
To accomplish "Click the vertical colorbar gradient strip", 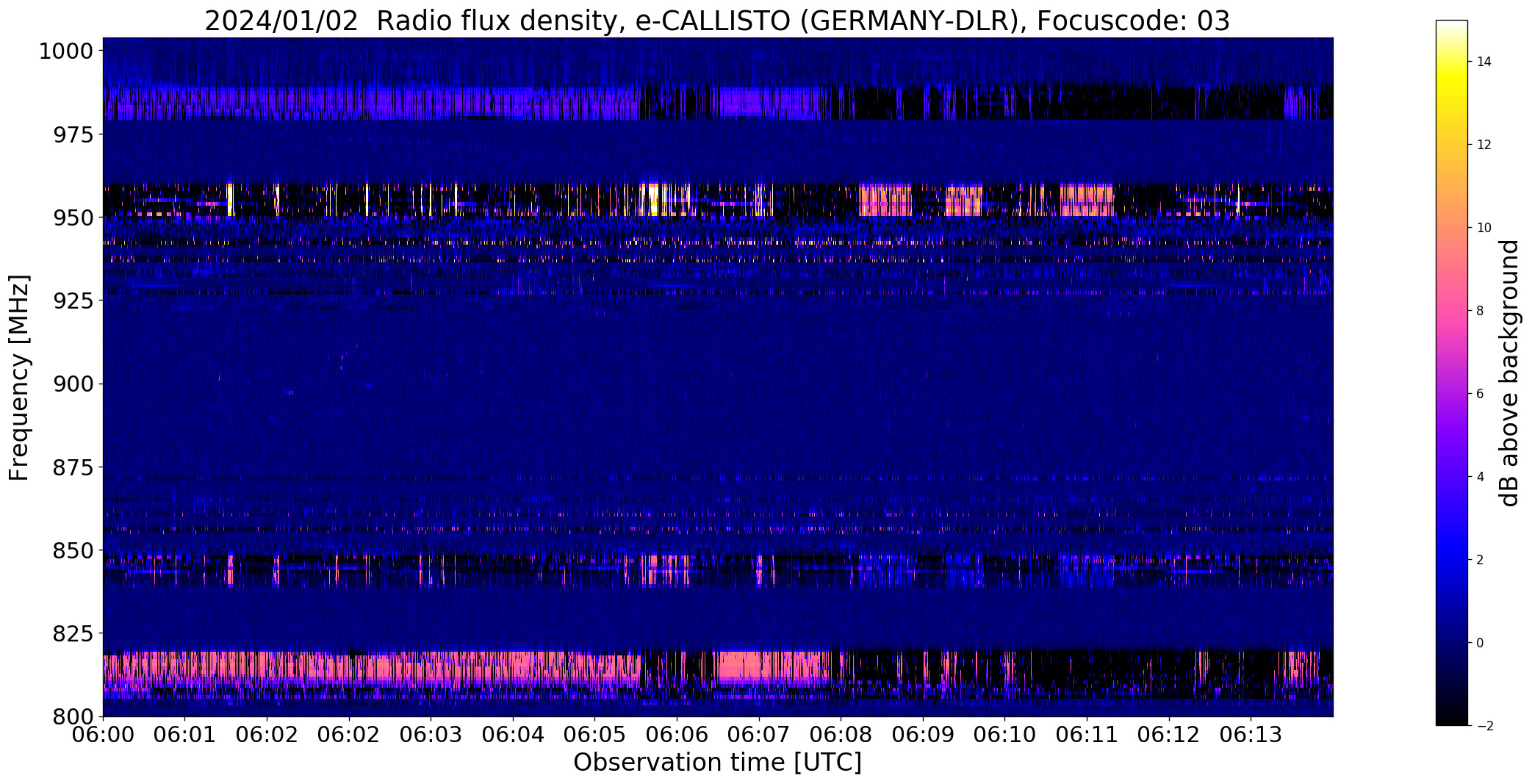I will click(1451, 373).
